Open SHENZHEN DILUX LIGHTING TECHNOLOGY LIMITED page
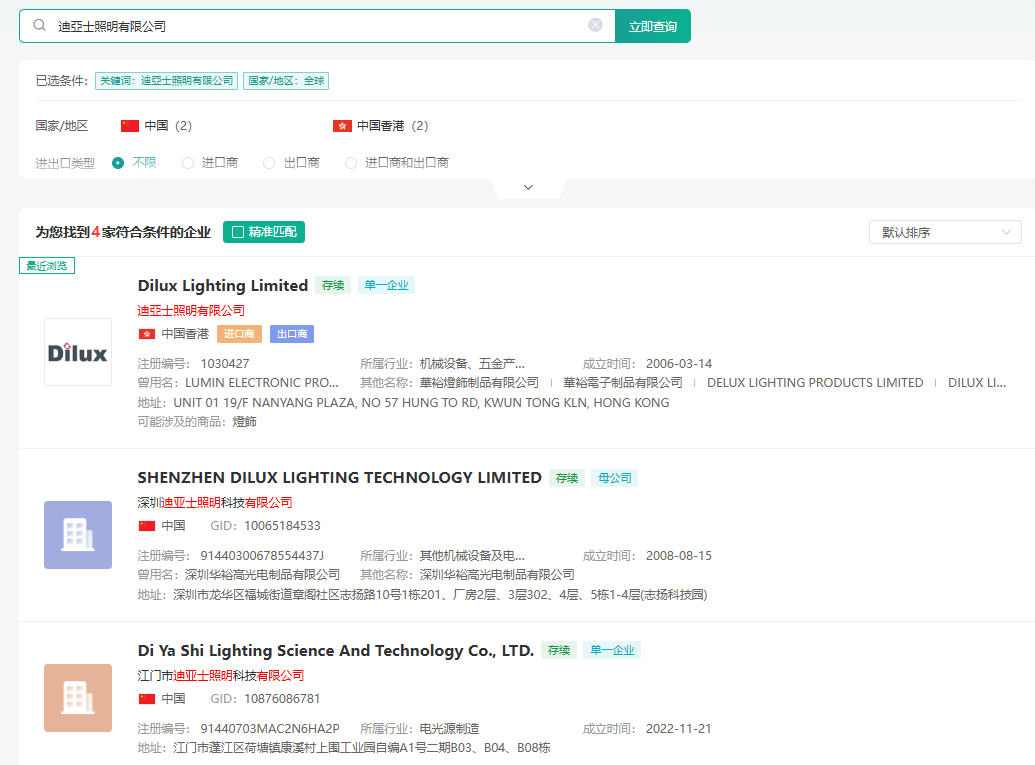Viewport: 1035px width, 765px height. tap(339, 477)
